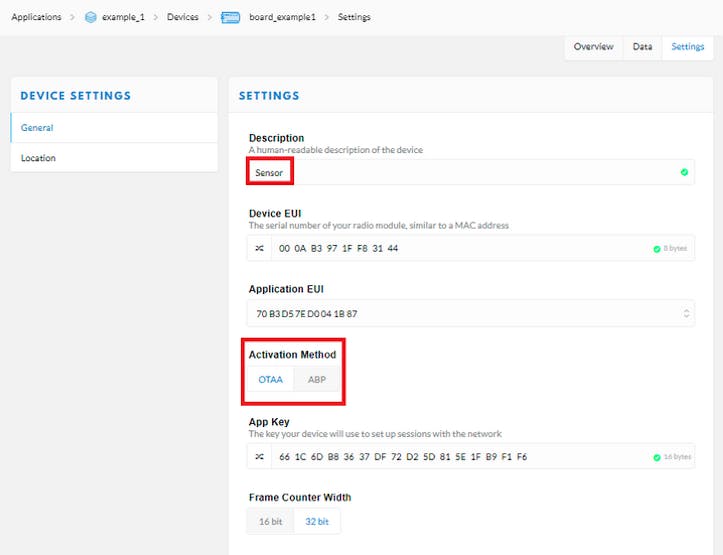Click the board_example1 device icon in breadcrumb

[x=231, y=17]
